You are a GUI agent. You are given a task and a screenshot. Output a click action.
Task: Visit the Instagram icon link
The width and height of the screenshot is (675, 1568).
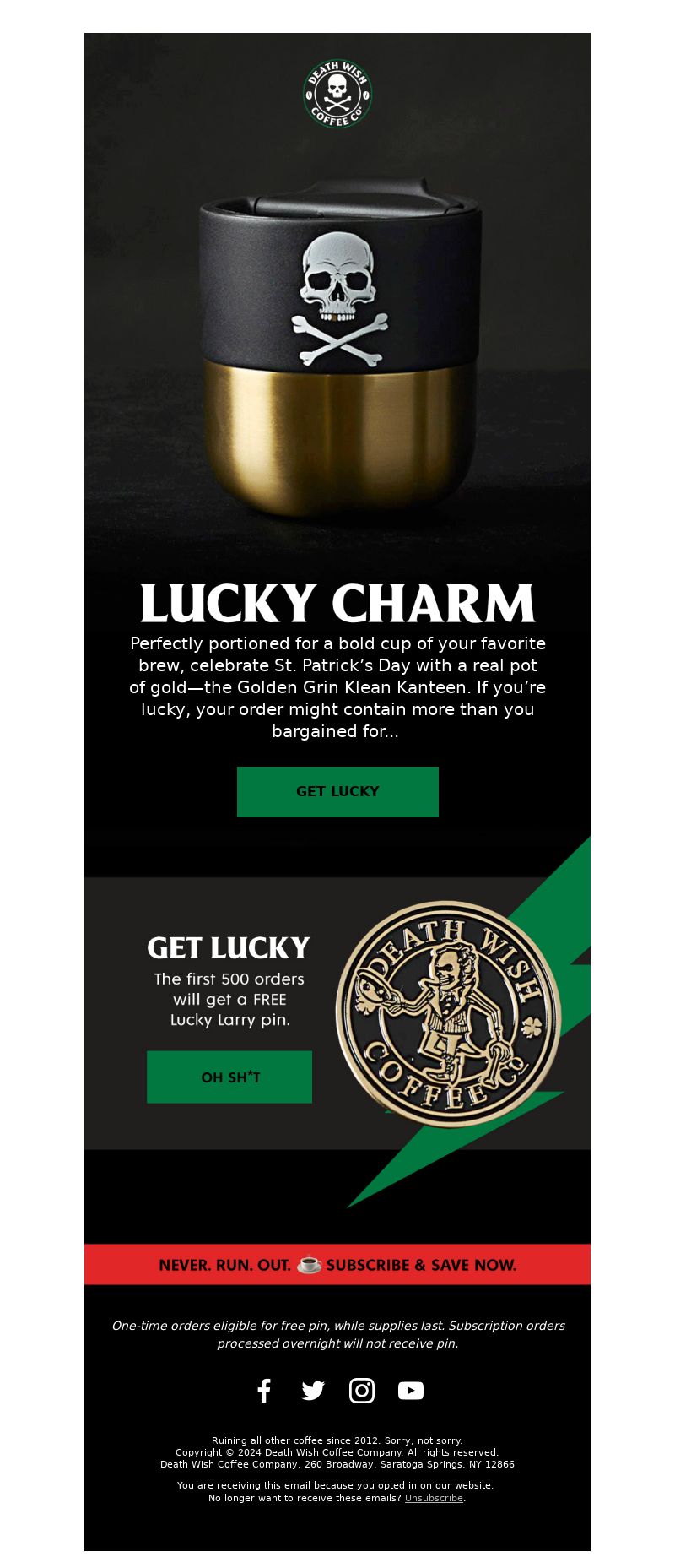[x=362, y=1391]
